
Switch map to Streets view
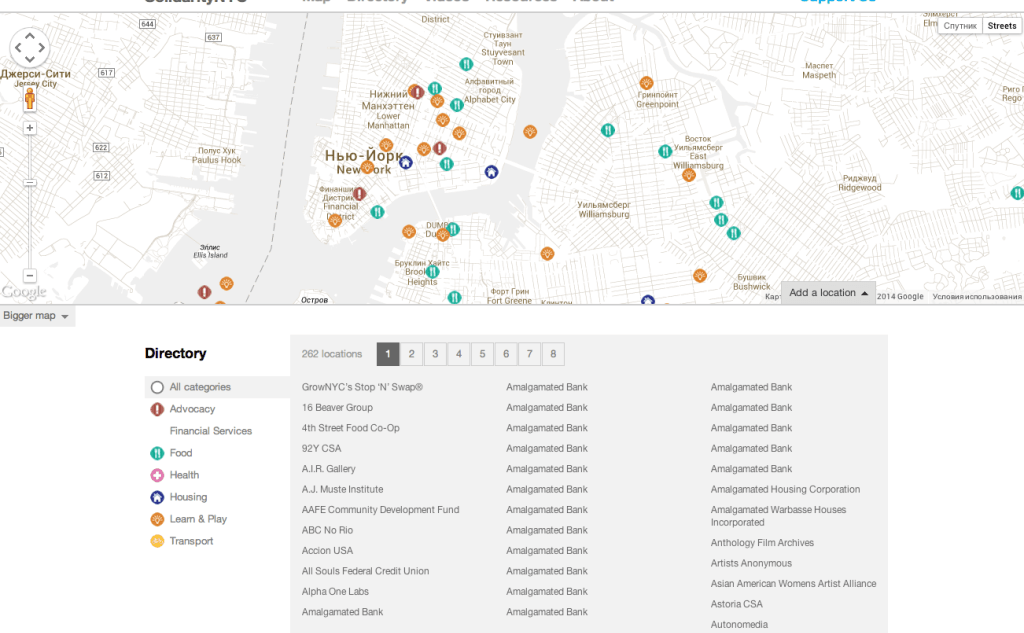[x=1001, y=26]
